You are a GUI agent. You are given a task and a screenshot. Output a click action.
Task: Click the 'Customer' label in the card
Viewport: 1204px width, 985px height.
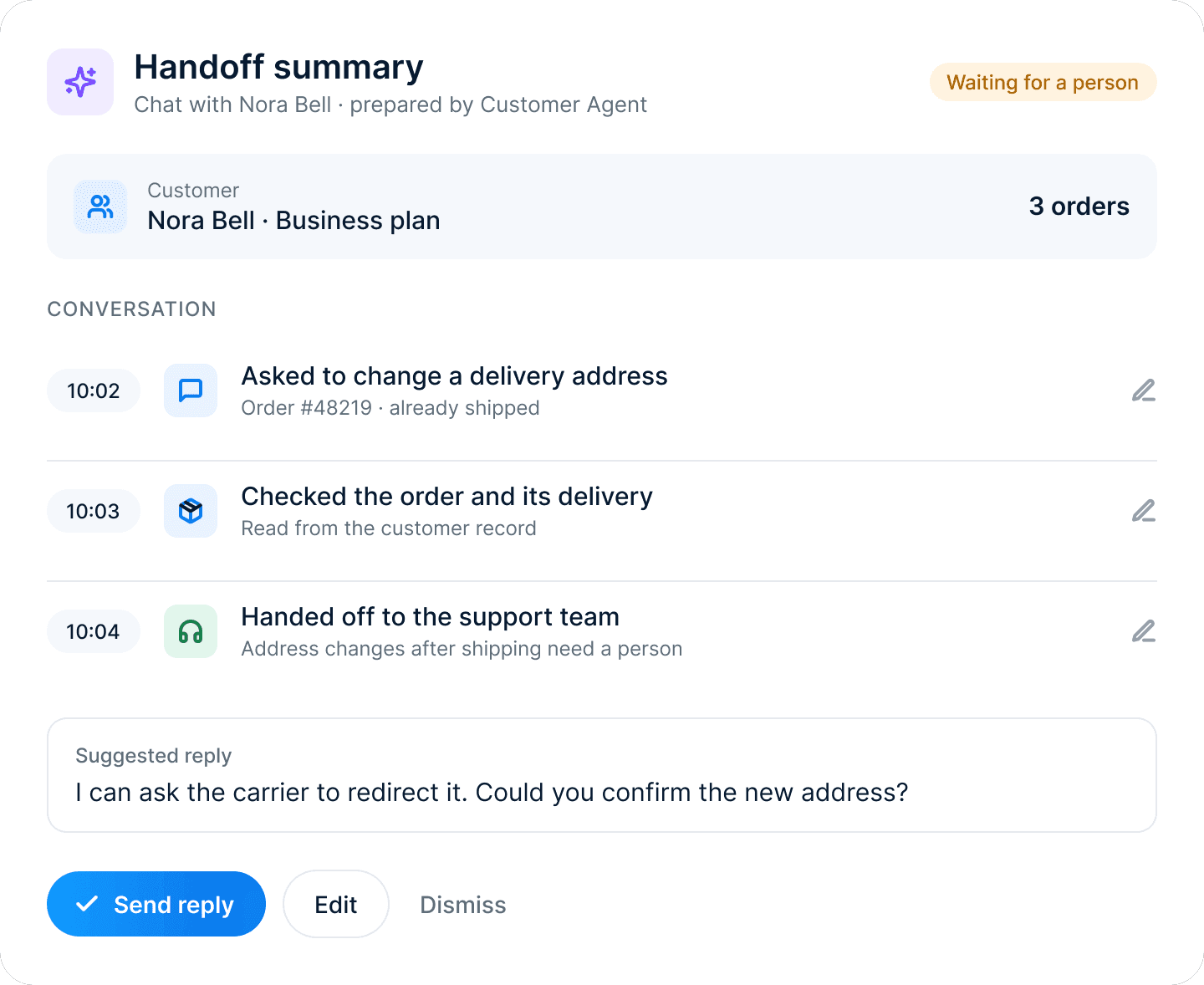[193, 191]
